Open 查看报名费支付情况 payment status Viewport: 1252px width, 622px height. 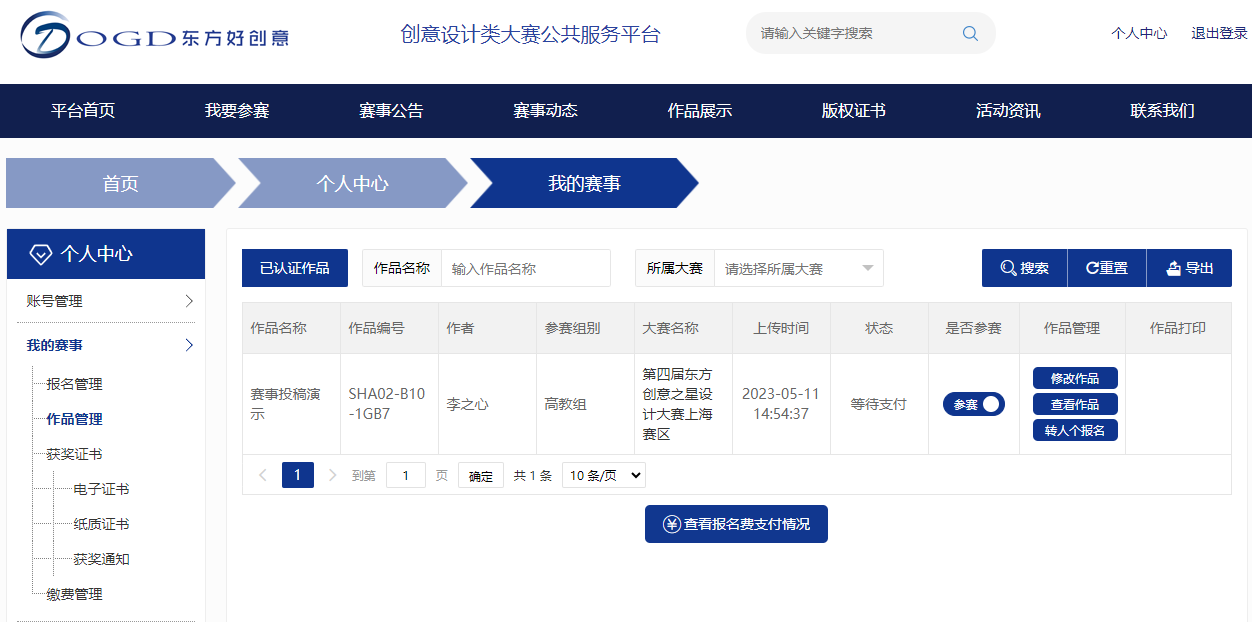(736, 524)
